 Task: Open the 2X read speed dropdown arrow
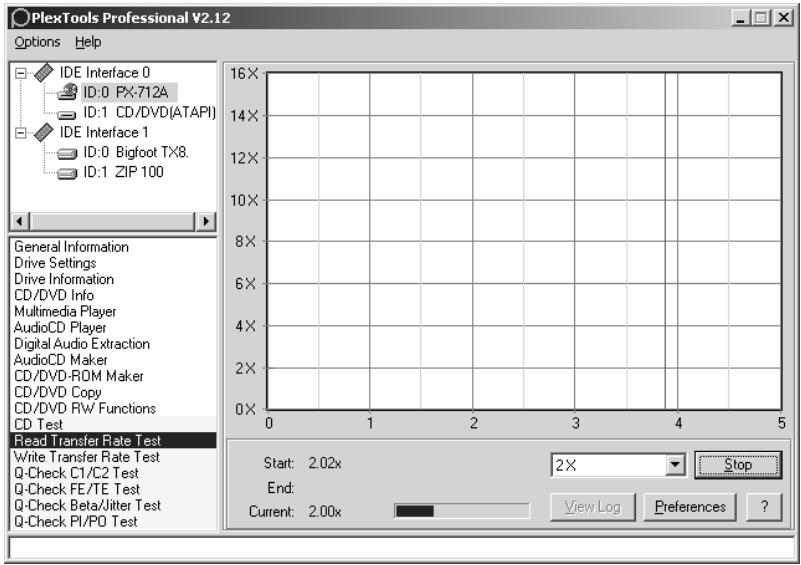[675, 465]
